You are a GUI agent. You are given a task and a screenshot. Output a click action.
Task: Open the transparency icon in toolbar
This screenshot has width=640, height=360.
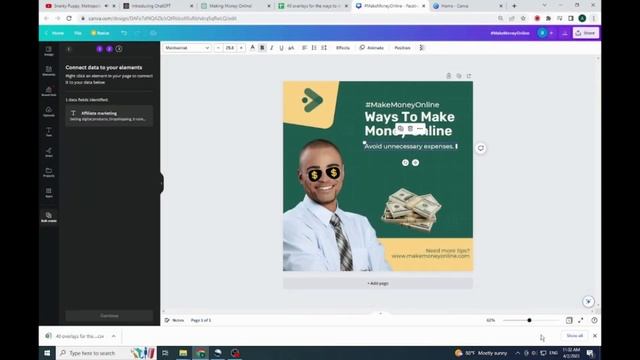tap(422, 48)
